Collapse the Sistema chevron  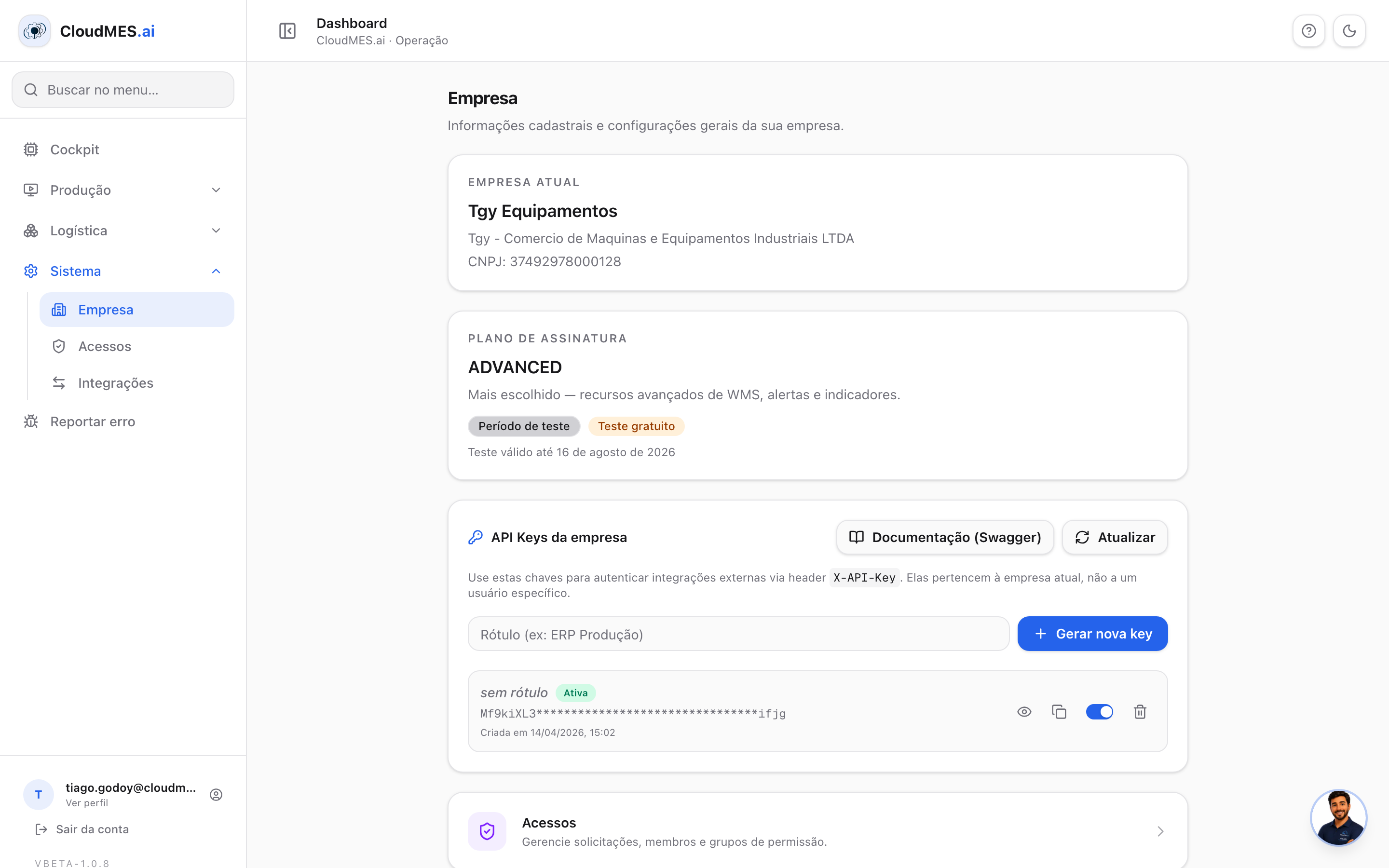216,271
